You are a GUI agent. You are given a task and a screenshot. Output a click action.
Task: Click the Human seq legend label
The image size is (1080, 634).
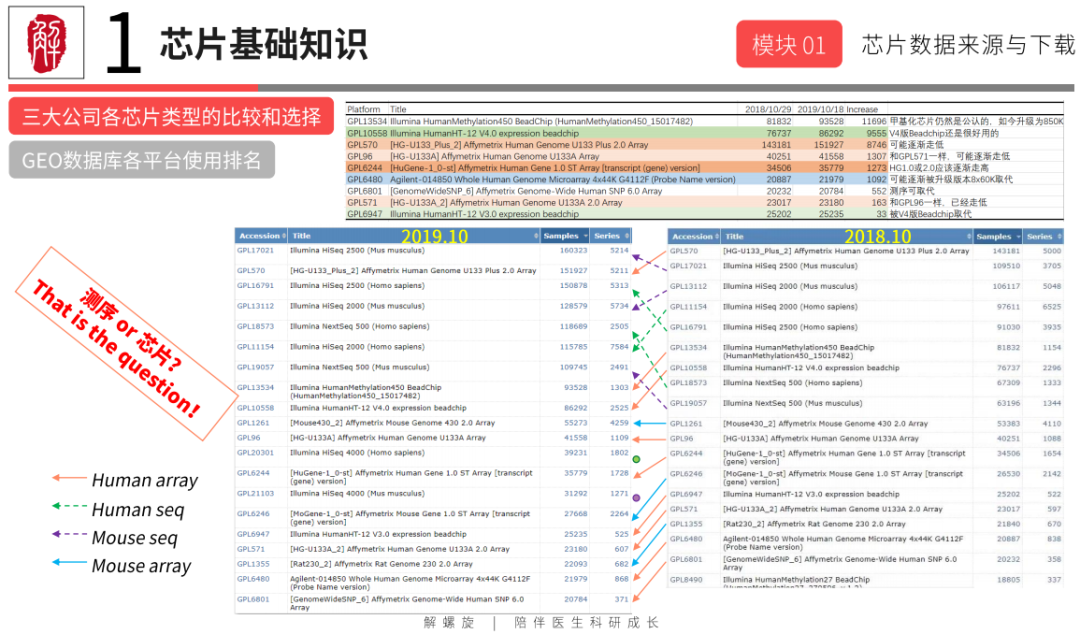pyautogui.click(x=138, y=509)
